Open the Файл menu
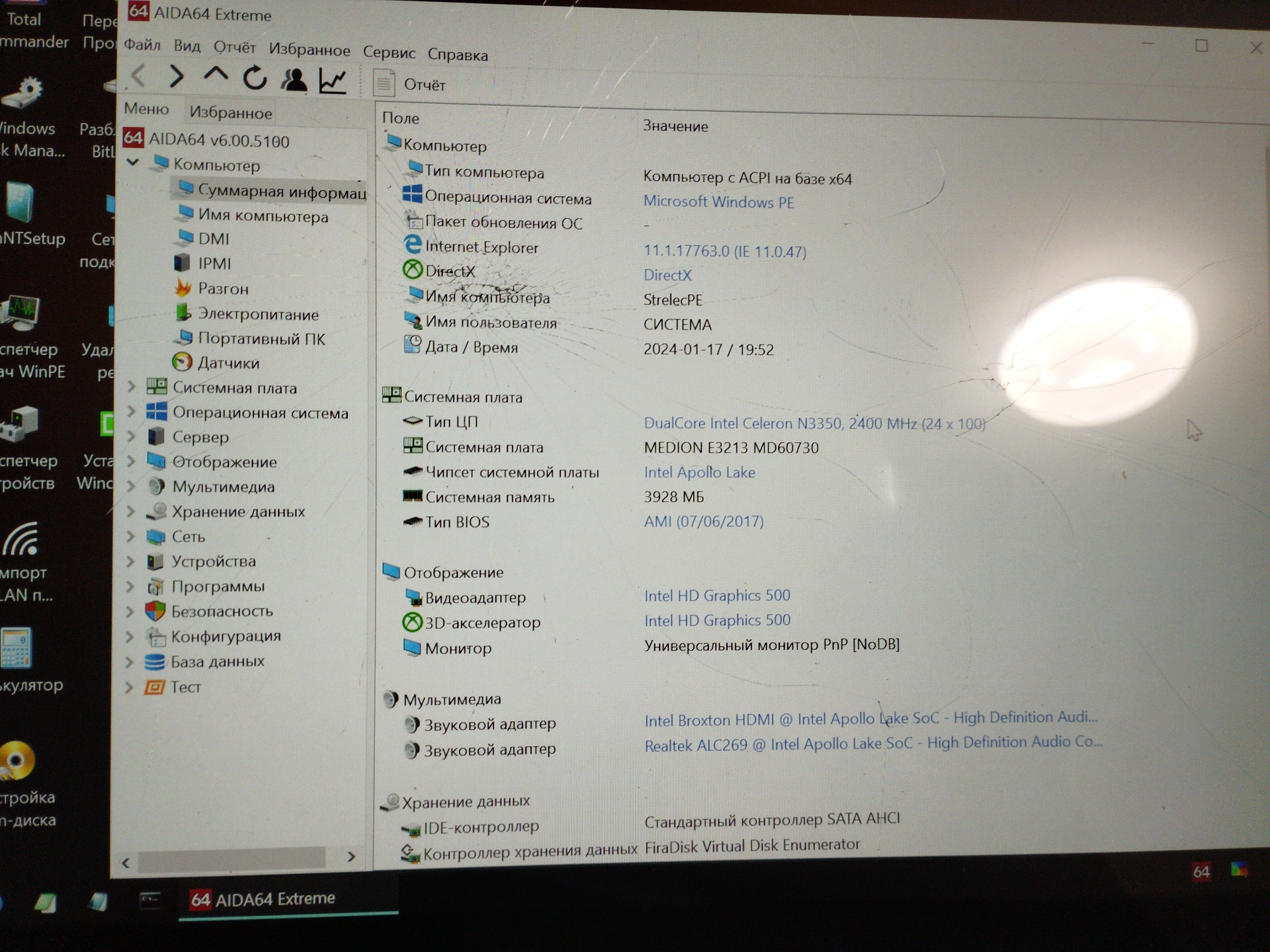Viewport: 1270px width, 952px height. [x=142, y=45]
